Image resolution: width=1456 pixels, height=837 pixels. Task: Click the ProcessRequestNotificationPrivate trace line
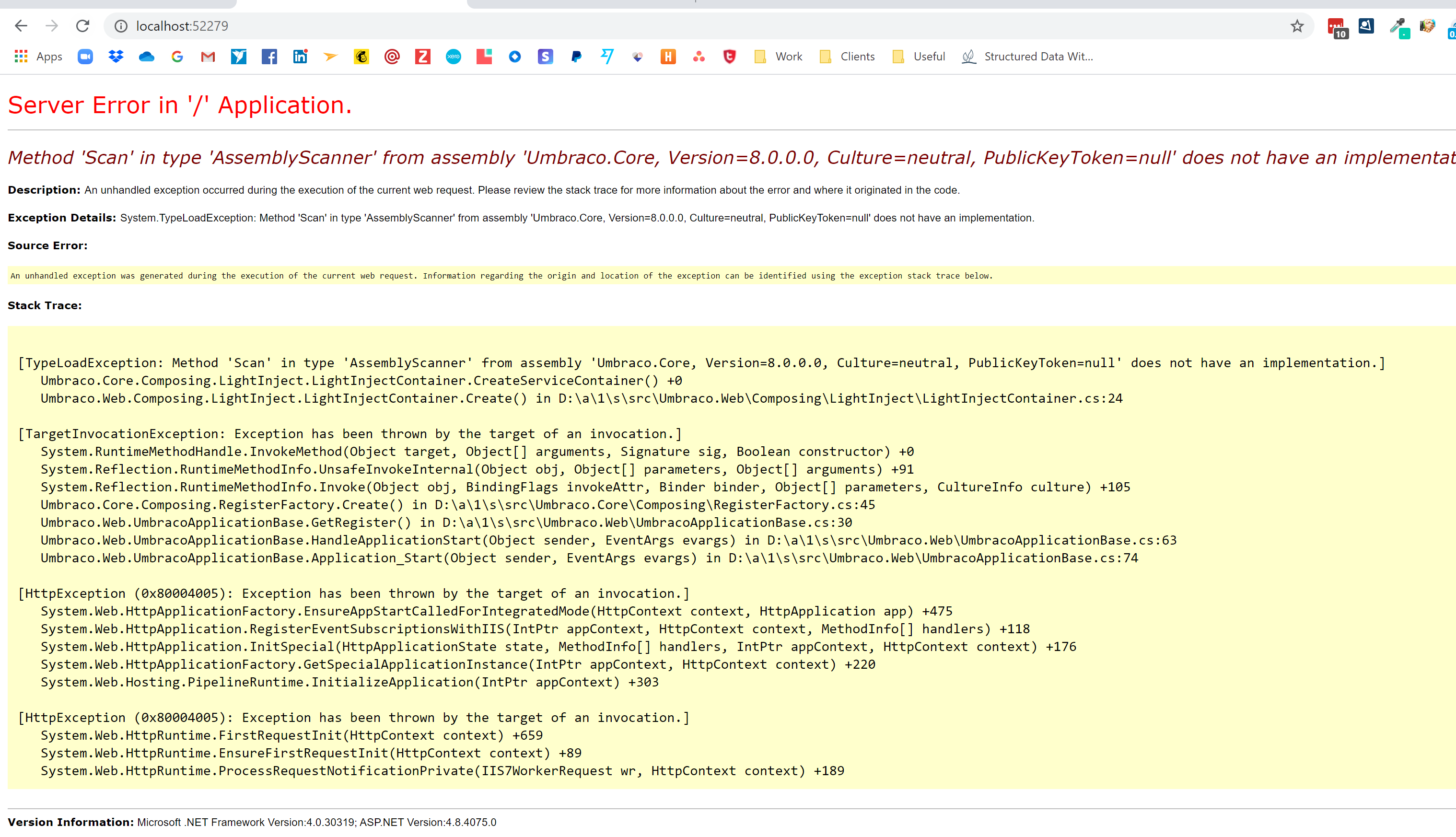click(x=442, y=771)
